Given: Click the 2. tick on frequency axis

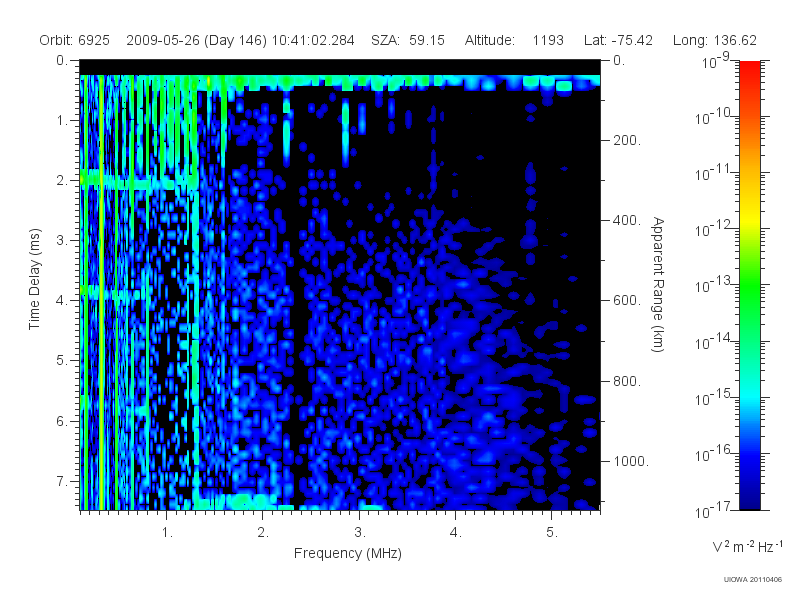Looking at the screenshot, I should click(x=263, y=533).
